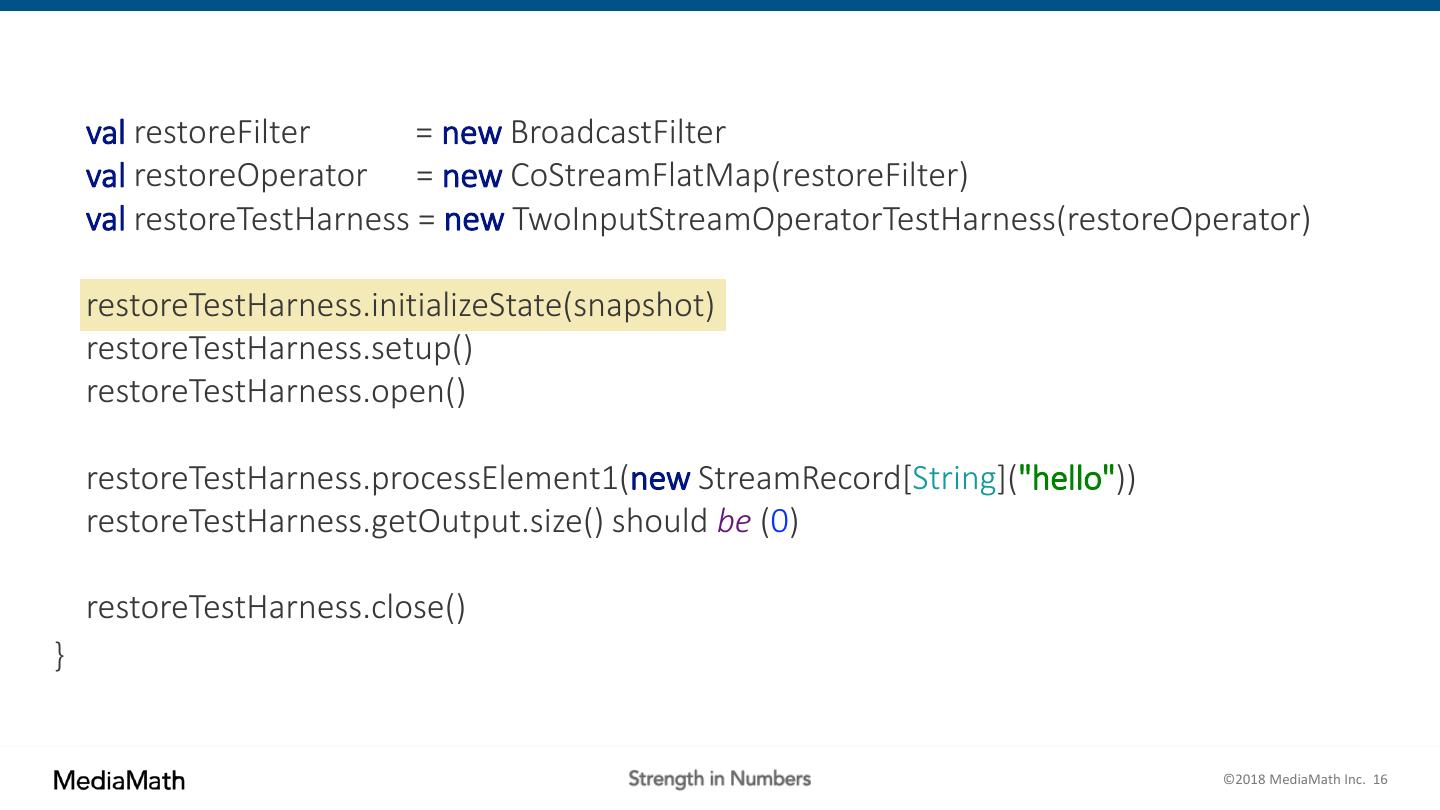Click the ©2018 MediaMath Inc. copyright text
1440x810 pixels.
1293,780
